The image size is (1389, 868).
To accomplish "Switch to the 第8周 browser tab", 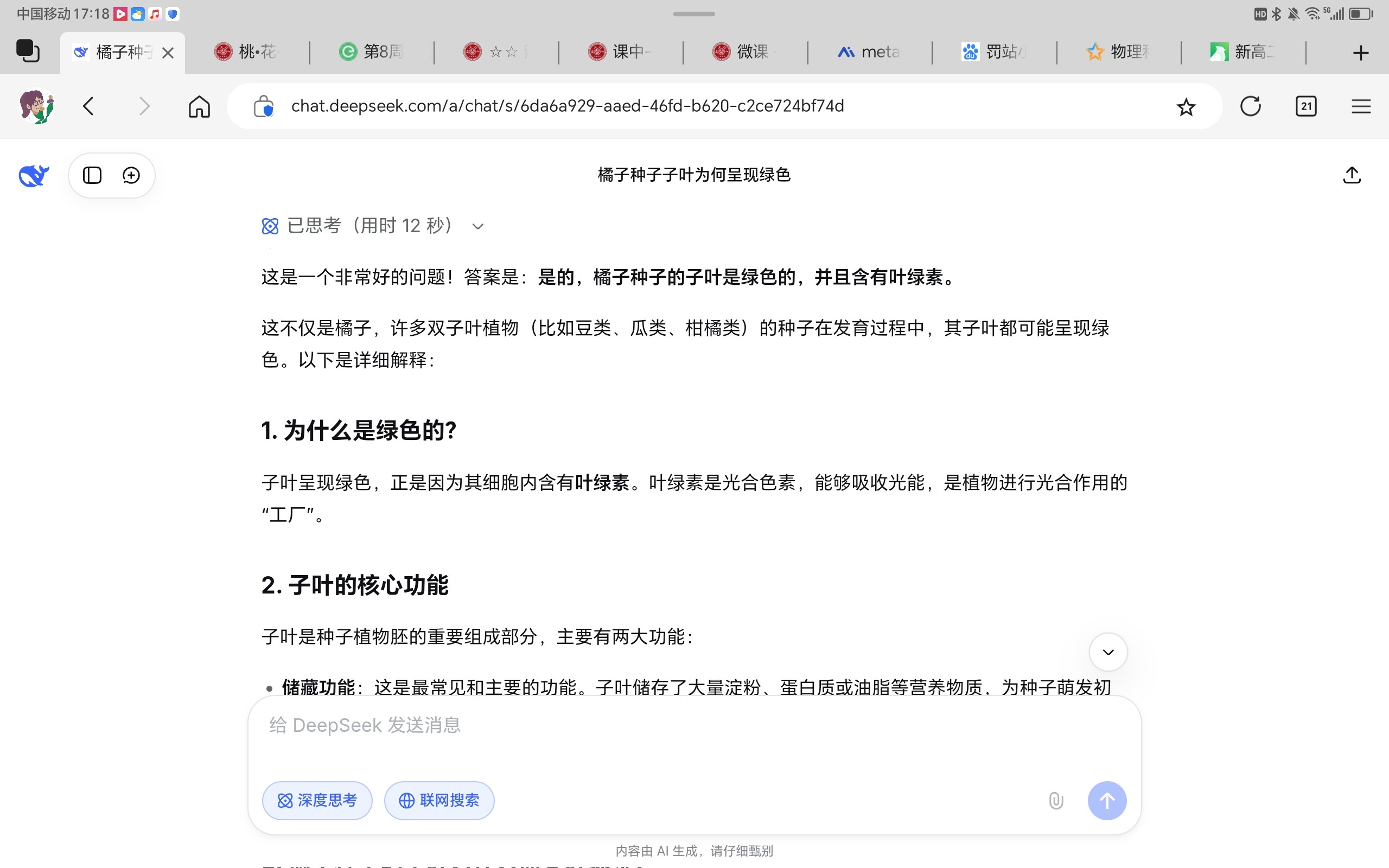I will coord(371,52).
